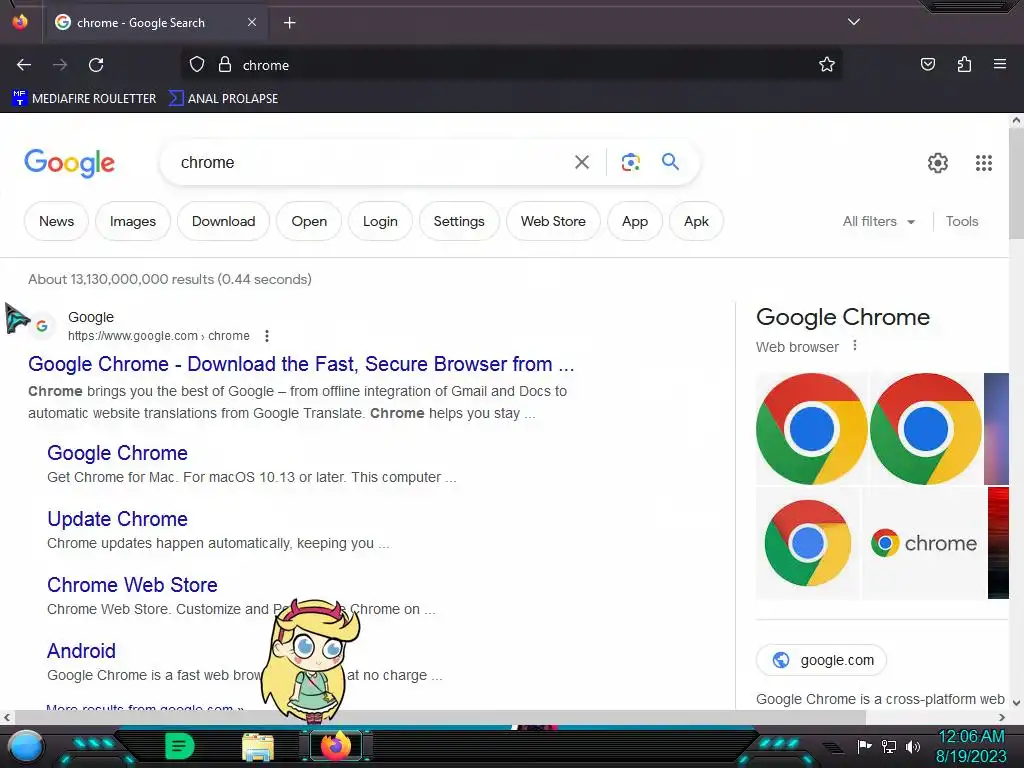Open the network tray icon
Screen dimensions: 1024x768
[889, 746]
